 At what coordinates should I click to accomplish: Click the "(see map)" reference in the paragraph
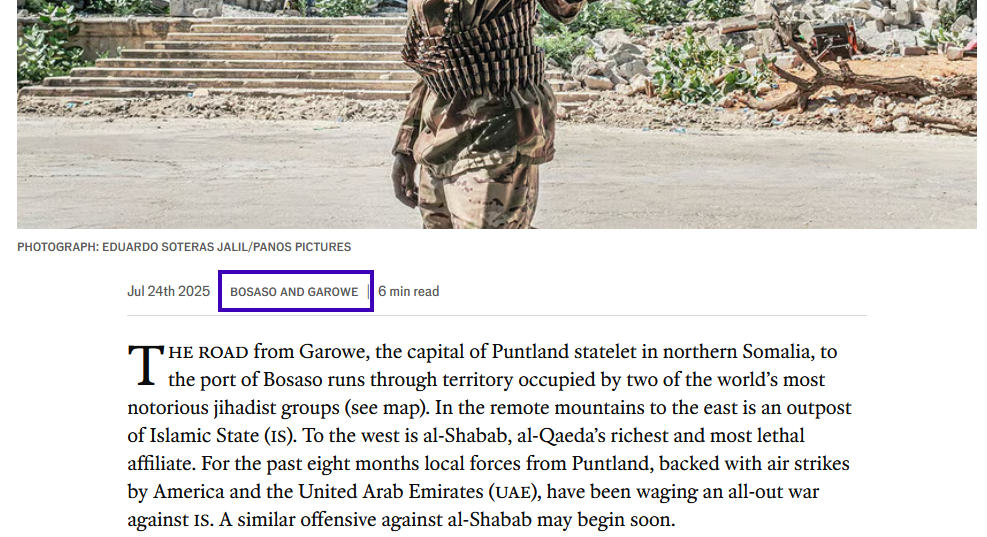386,408
